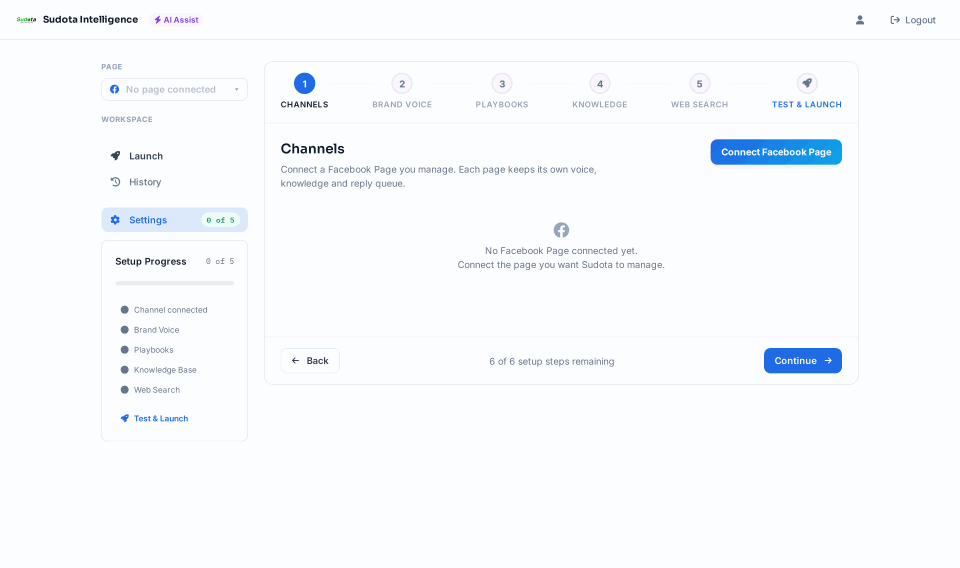Select the Knowledge Base progress item
This screenshot has height=568, width=960.
[159, 370]
